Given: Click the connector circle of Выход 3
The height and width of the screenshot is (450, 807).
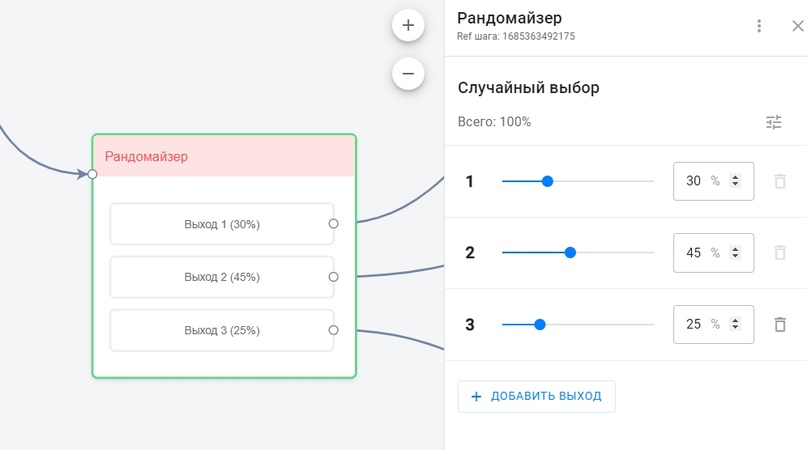Looking at the screenshot, I should 334,330.
